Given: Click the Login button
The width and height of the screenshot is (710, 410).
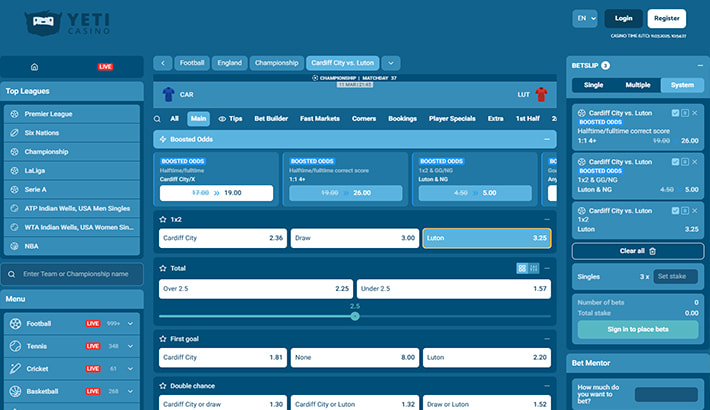Looking at the screenshot, I should tap(624, 19).
